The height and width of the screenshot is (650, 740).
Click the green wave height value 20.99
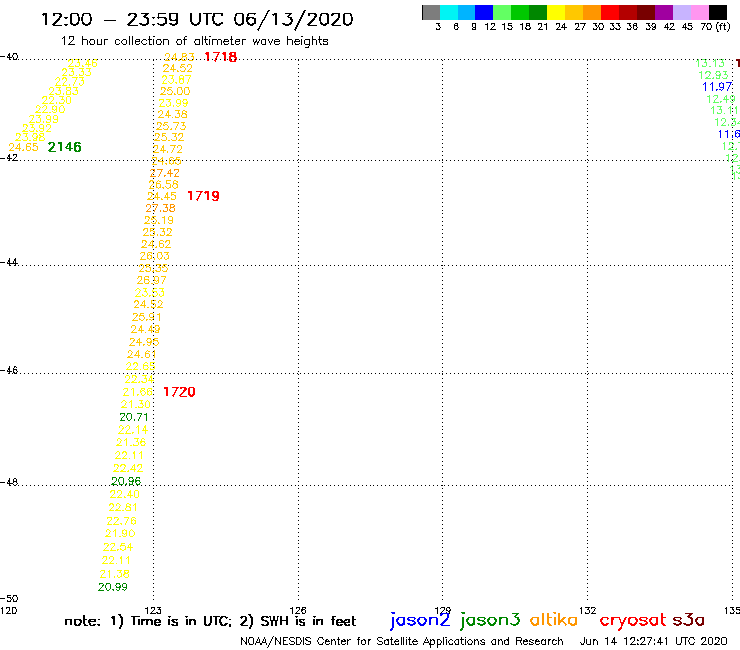click(x=113, y=587)
